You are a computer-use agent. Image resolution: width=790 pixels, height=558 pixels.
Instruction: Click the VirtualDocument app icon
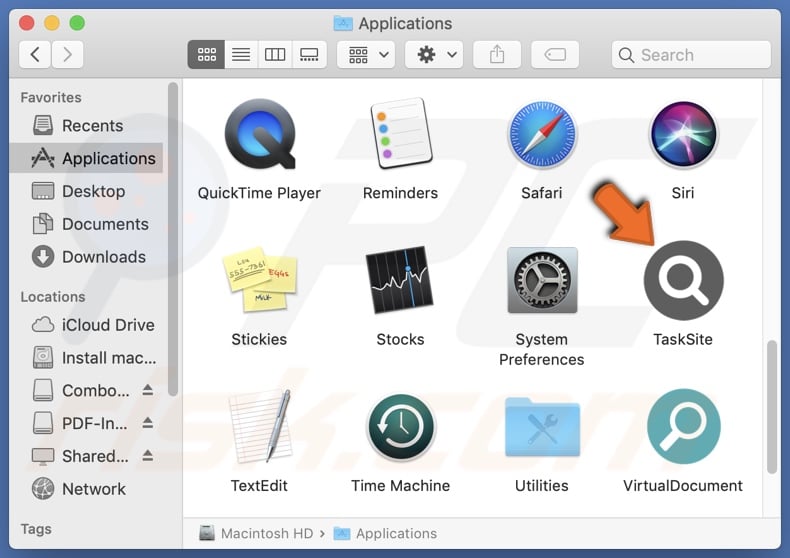click(x=684, y=426)
